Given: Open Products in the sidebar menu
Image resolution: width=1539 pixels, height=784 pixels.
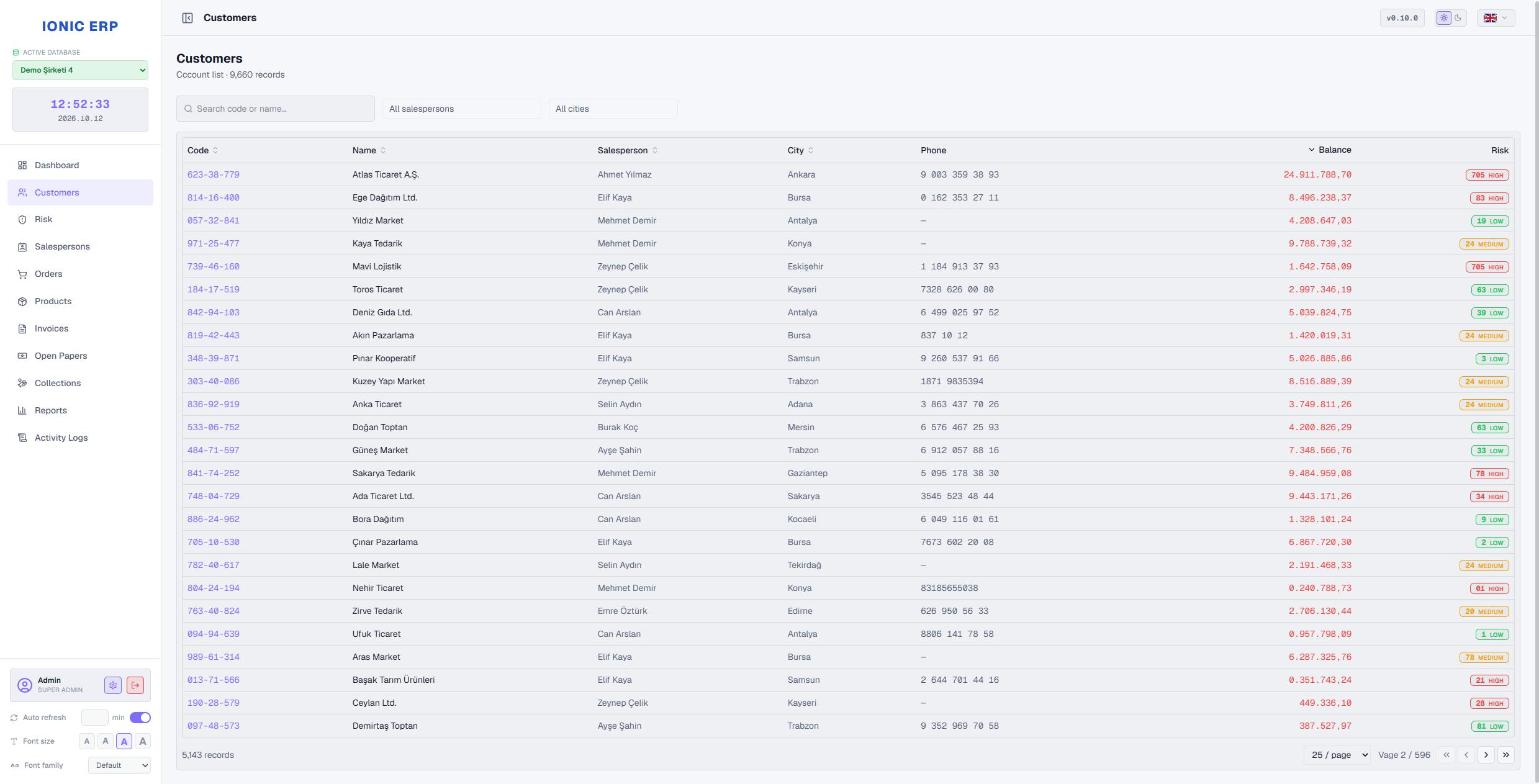Looking at the screenshot, I should (80, 301).
